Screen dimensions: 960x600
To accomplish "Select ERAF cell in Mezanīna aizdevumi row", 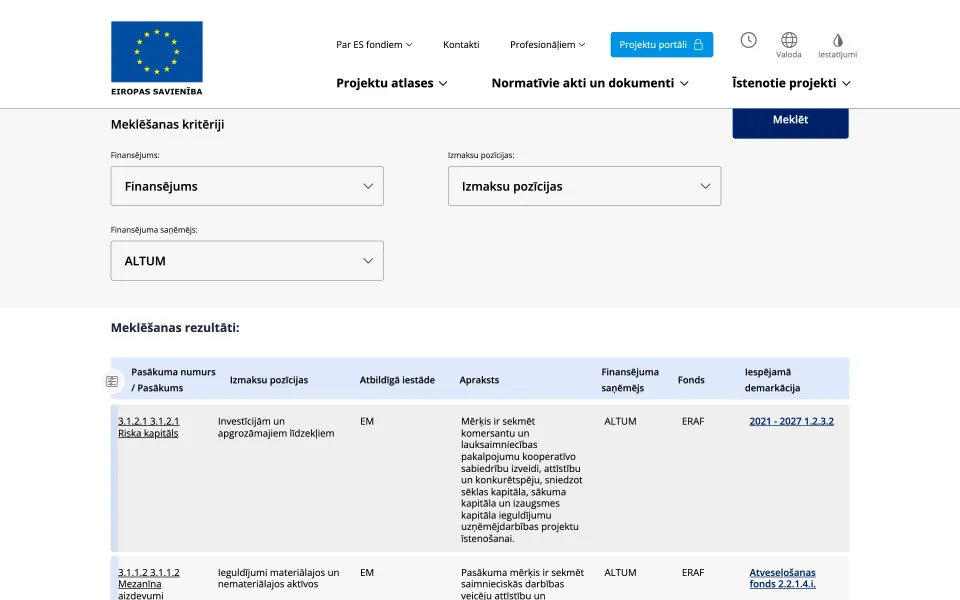I will 692,572.
